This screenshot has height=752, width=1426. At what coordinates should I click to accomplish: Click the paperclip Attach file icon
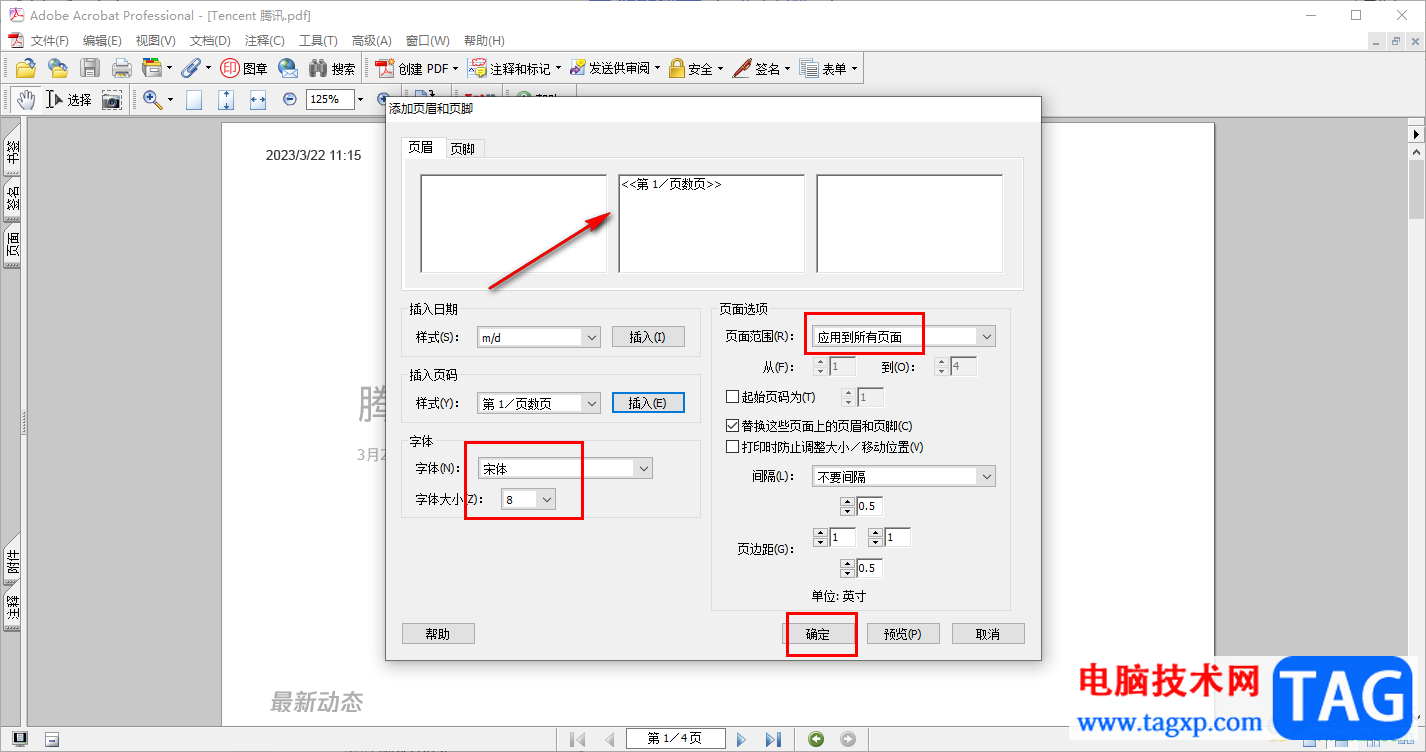coord(191,68)
